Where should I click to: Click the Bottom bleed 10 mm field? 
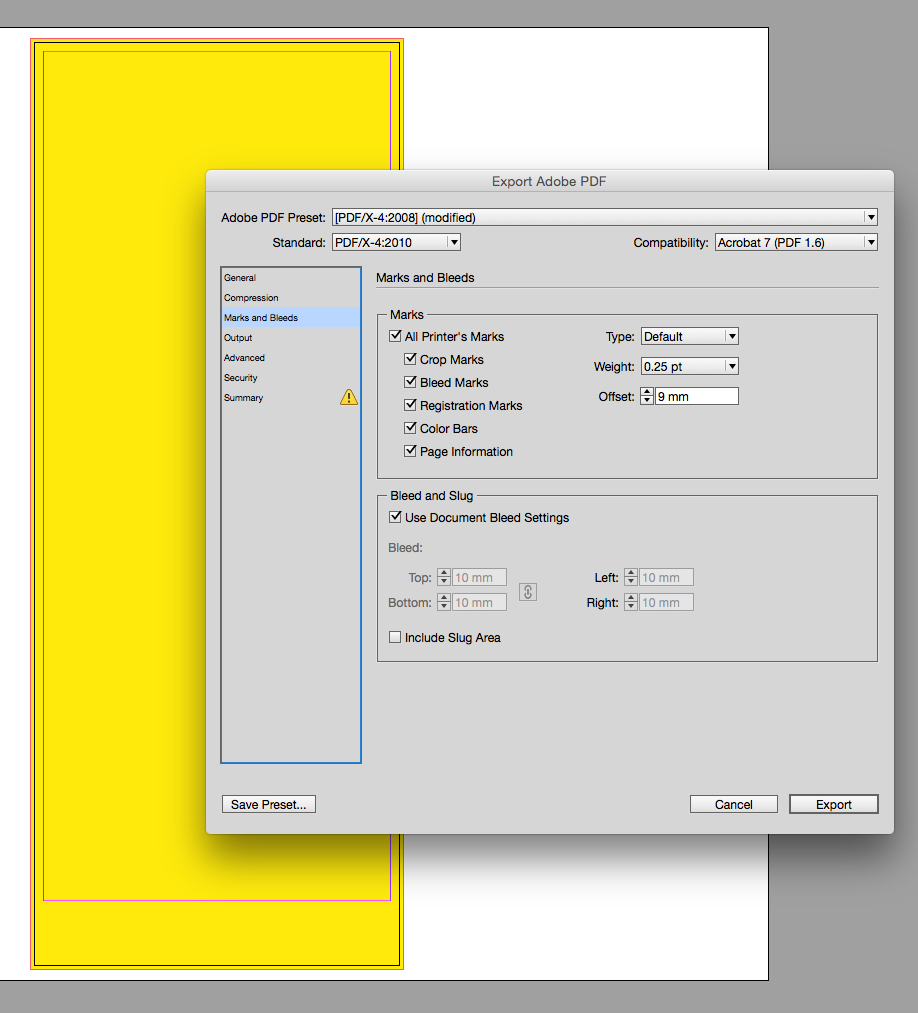(479, 602)
